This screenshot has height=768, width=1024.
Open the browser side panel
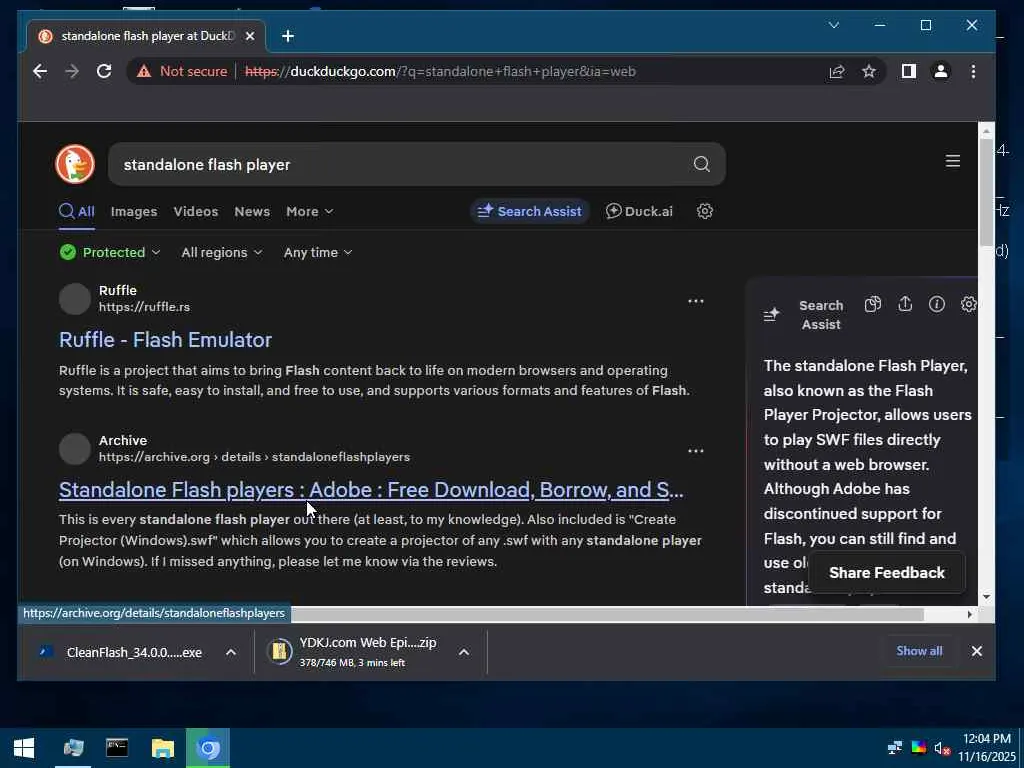(x=908, y=71)
